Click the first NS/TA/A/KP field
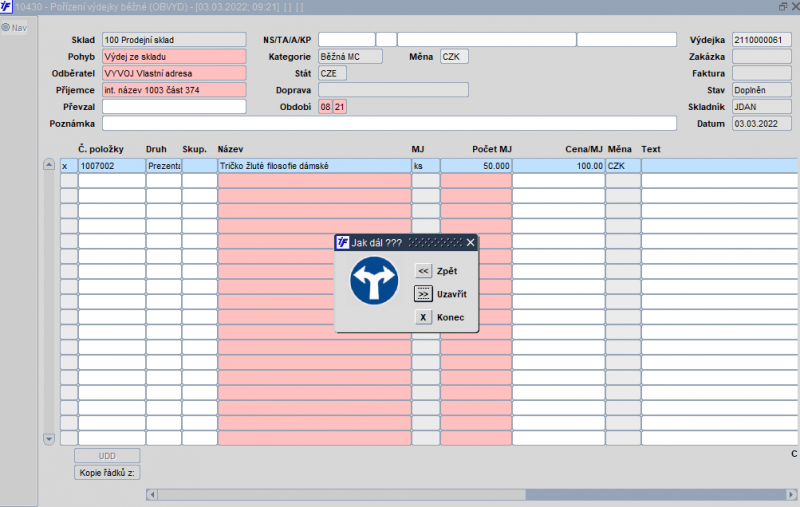Viewport: 800px width, 507px height. [347, 40]
